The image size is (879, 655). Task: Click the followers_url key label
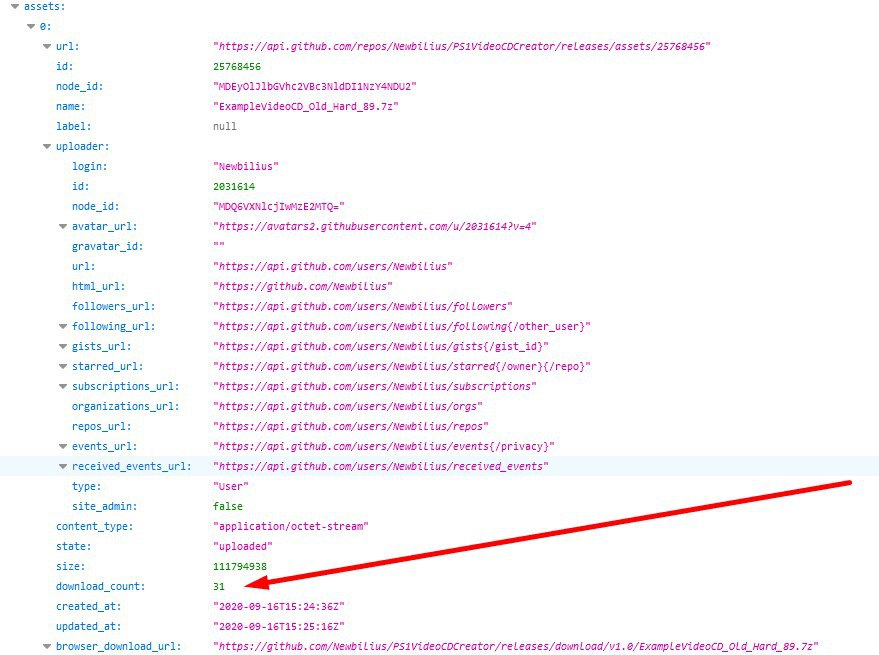tap(113, 306)
